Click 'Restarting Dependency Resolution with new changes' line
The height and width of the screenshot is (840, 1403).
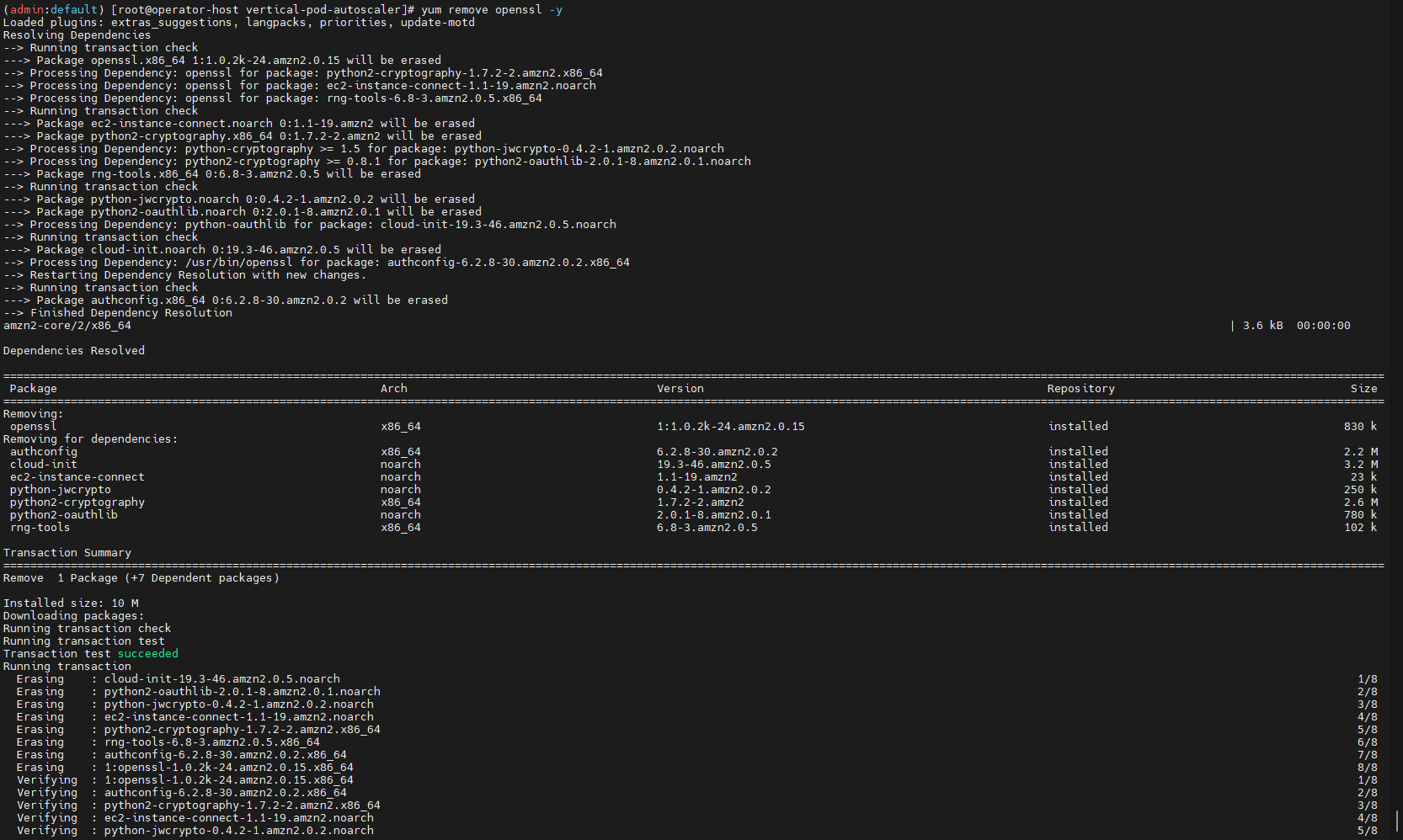(x=185, y=275)
